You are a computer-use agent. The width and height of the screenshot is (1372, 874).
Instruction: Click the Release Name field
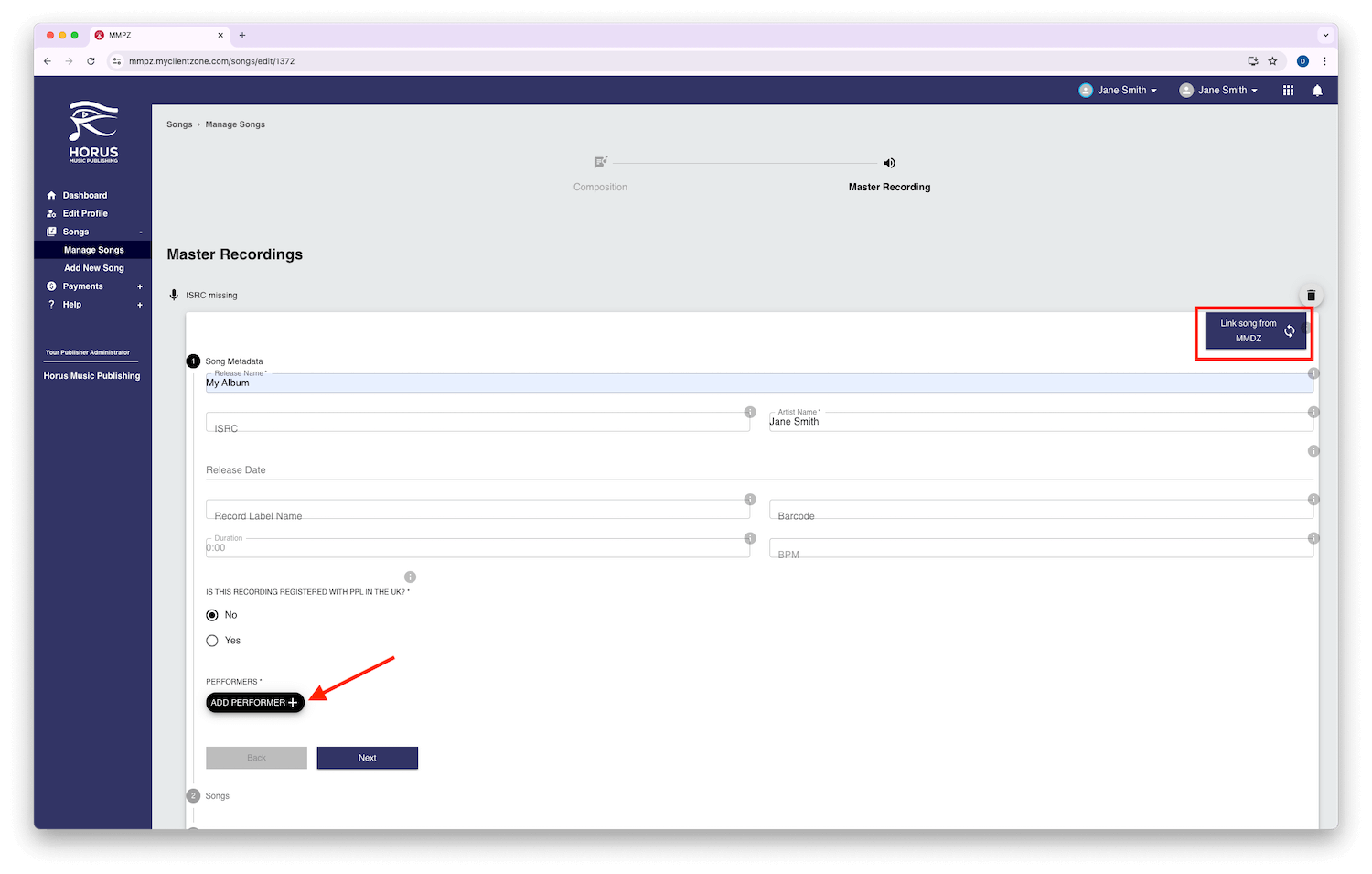759,383
